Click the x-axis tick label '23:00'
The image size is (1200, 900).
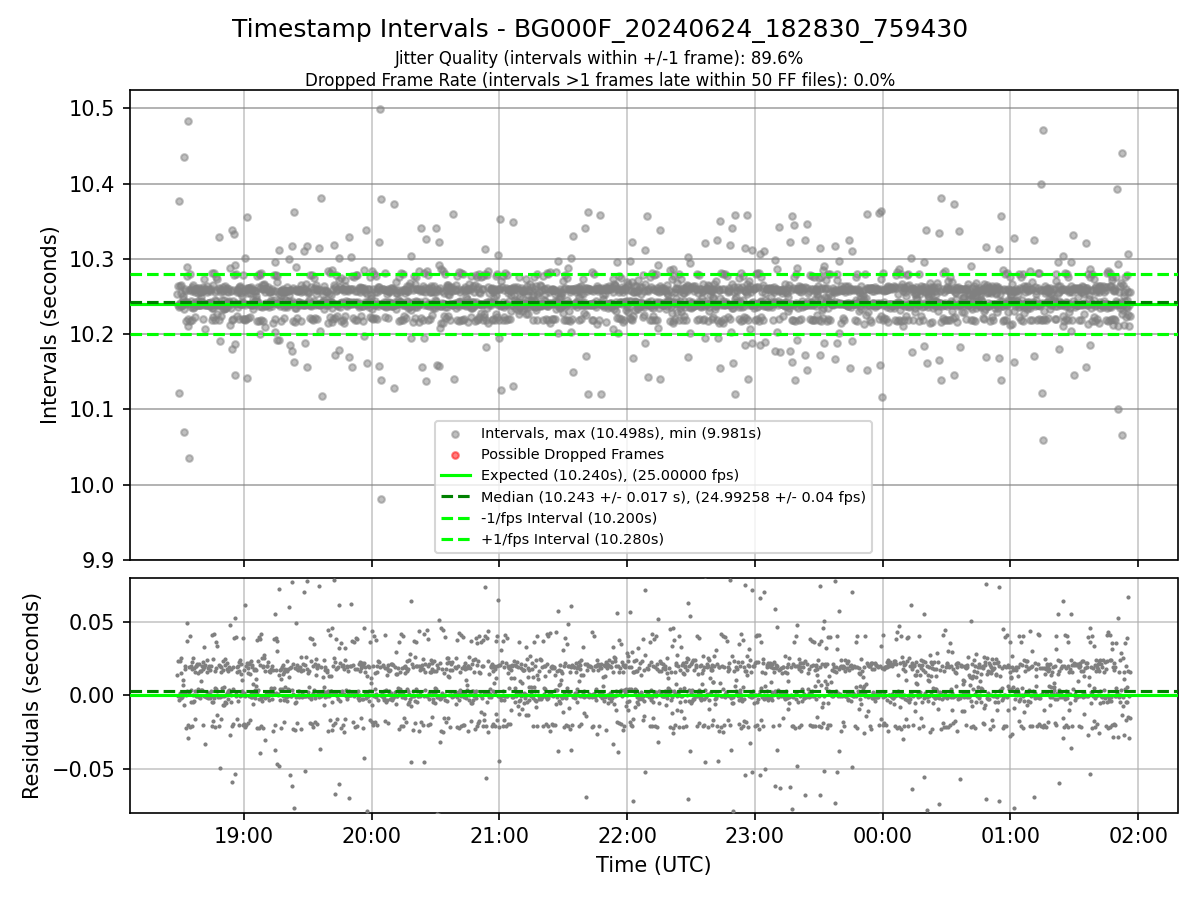coord(754,836)
